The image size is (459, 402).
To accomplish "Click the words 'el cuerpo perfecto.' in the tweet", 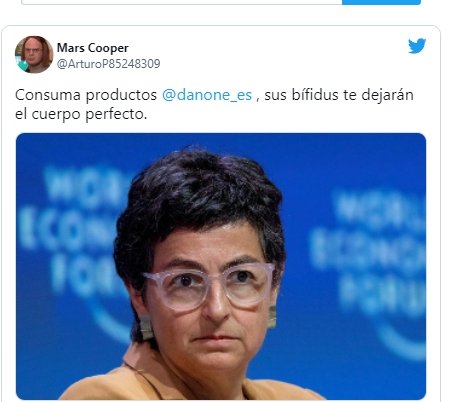I will point(81,114).
